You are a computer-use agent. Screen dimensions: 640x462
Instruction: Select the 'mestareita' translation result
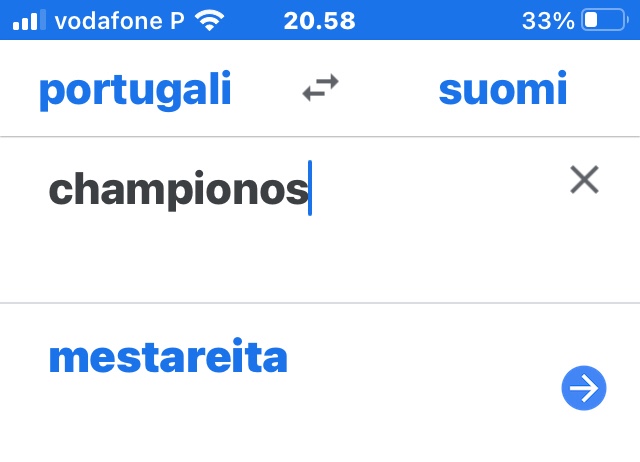click(x=168, y=357)
